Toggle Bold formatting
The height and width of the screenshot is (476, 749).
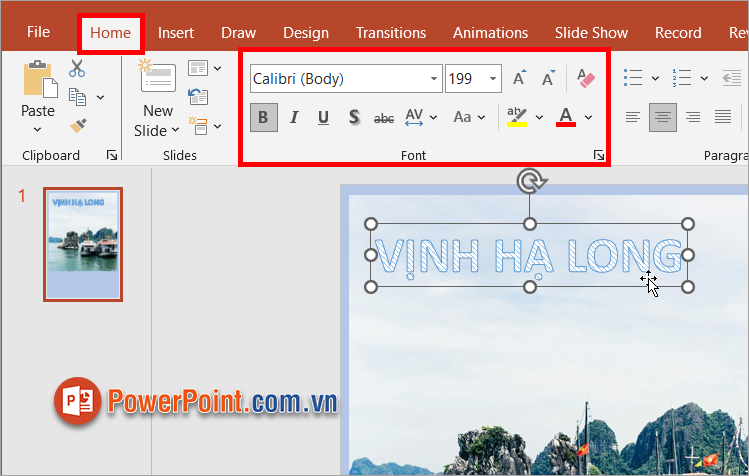(x=263, y=117)
